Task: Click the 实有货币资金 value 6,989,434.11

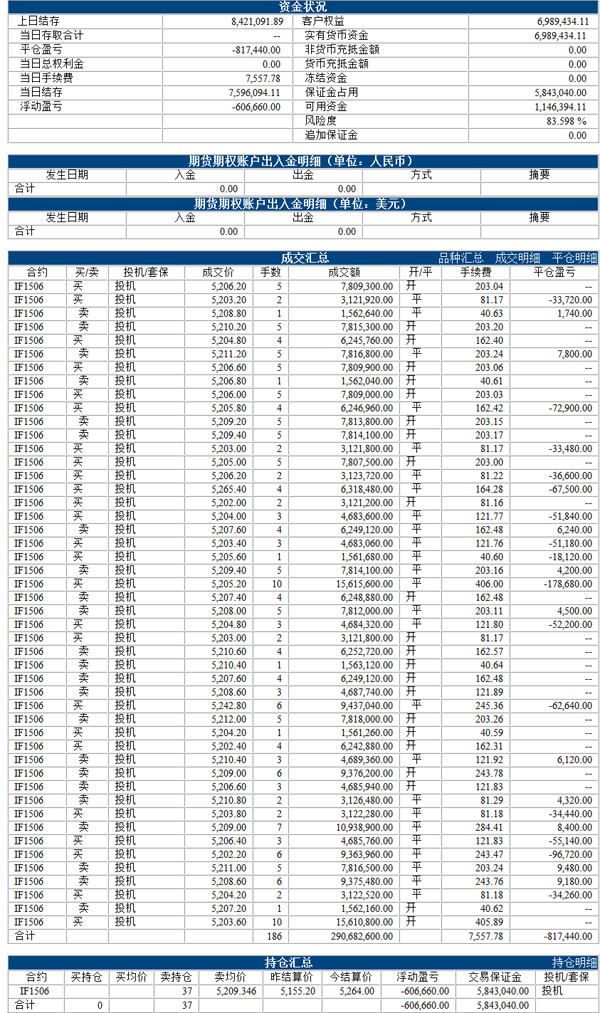Action: [560, 36]
